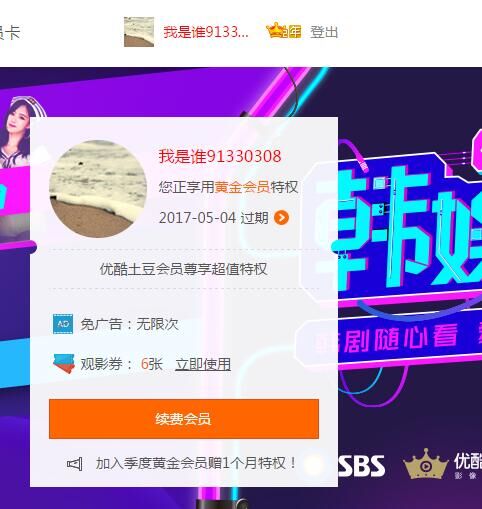Click the large circular profile picture
This screenshot has width=482, height=509.
pyautogui.click(x=98, y=189)
